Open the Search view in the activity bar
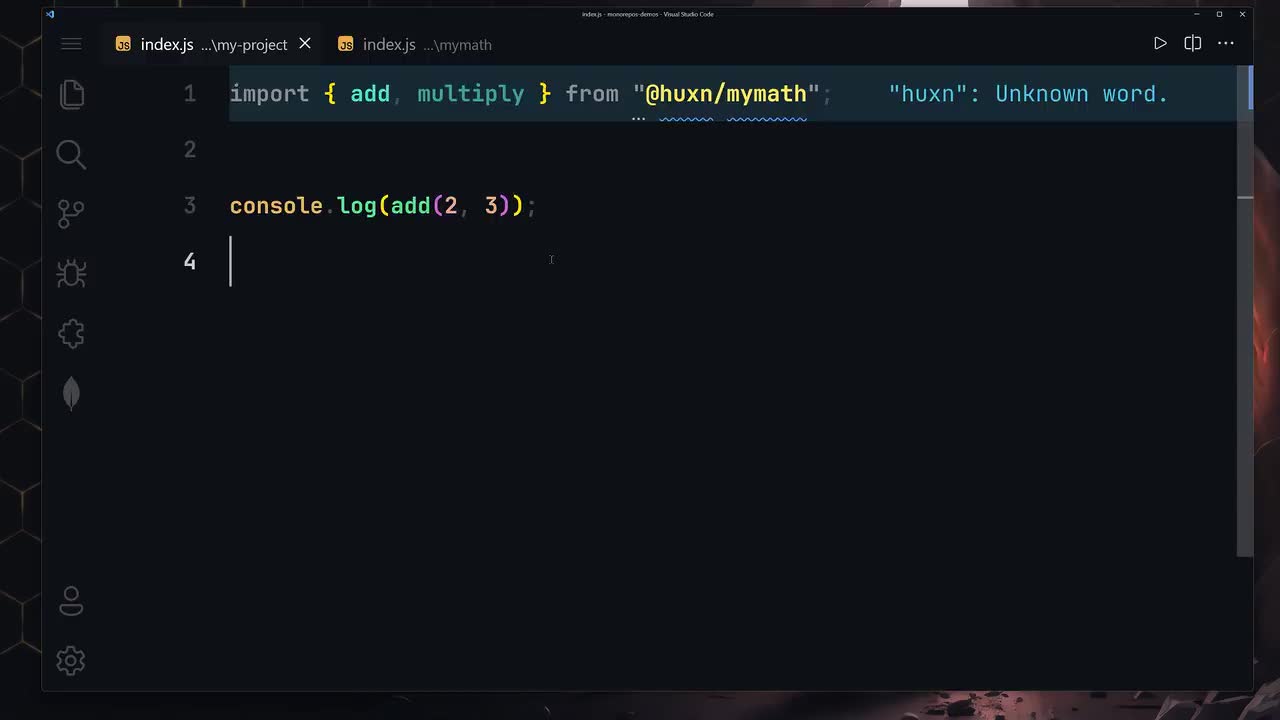The width and height of the screenshot is (1280, 720). click(71, 154)
